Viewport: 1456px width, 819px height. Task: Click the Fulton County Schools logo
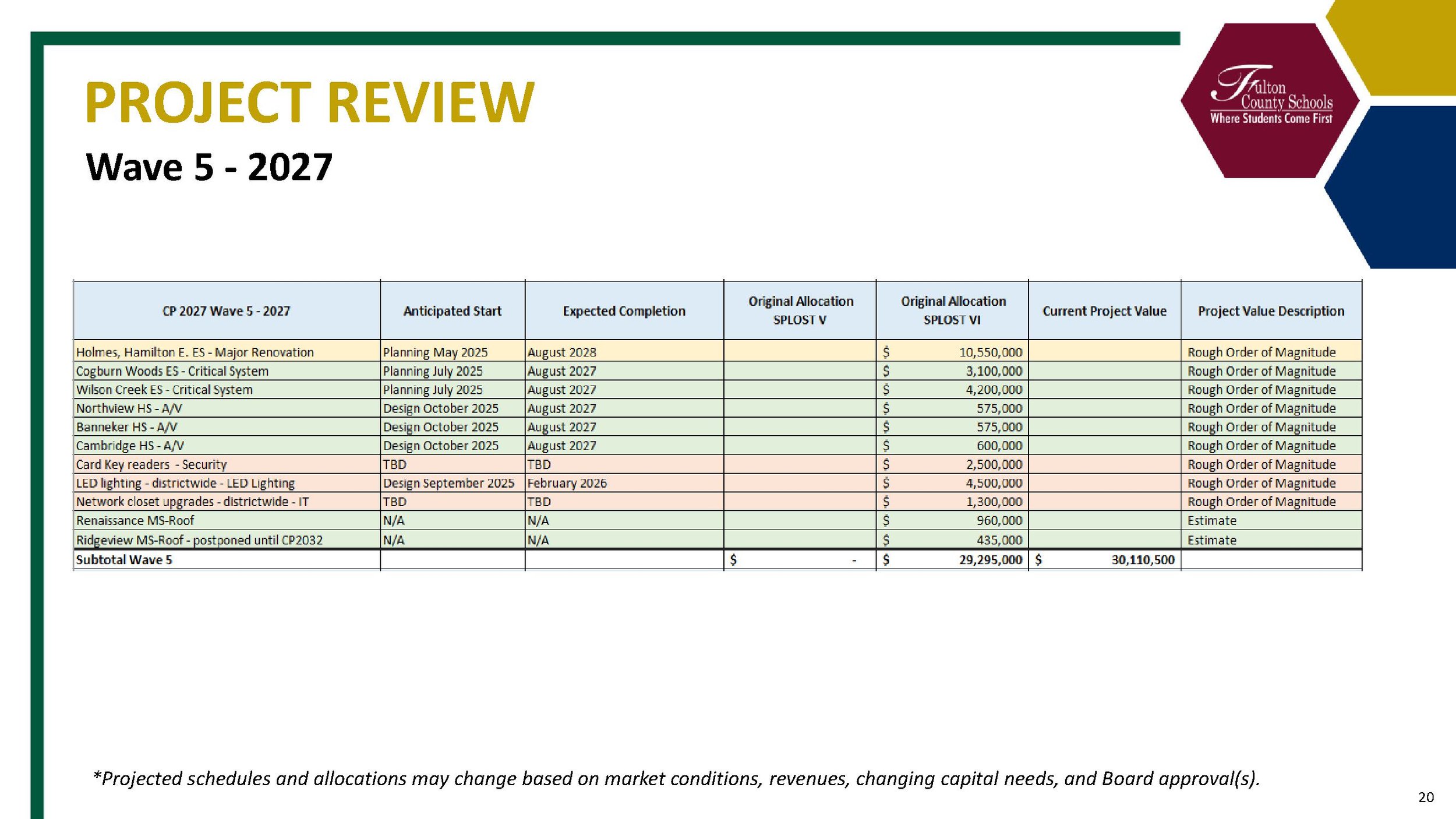coord(1270,100)
